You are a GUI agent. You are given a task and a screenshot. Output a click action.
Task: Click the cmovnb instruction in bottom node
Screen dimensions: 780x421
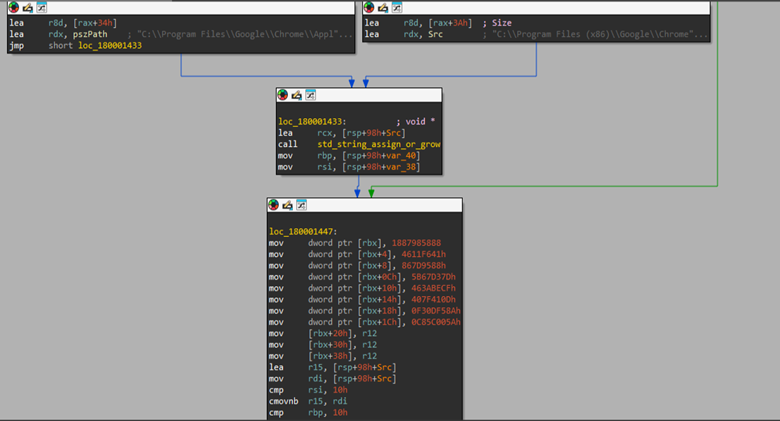[285, 401]
